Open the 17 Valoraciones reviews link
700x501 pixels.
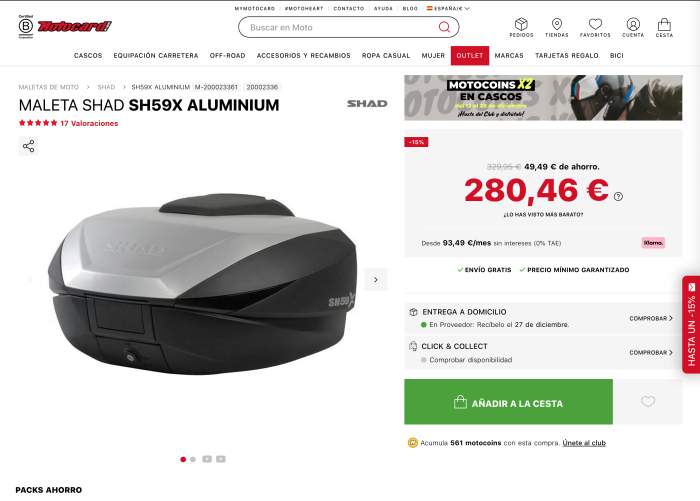click(x=89, y=123)
